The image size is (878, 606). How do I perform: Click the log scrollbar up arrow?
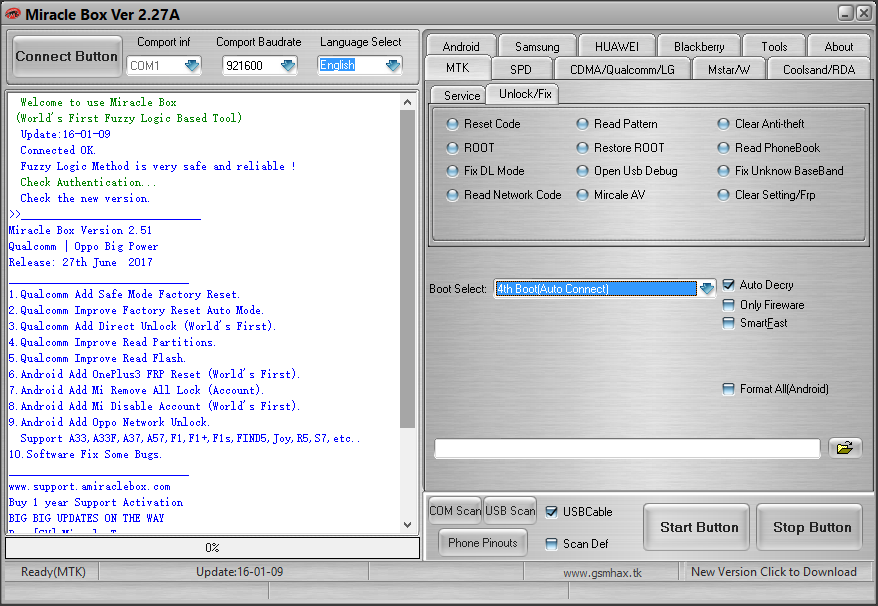coord(407,102)
